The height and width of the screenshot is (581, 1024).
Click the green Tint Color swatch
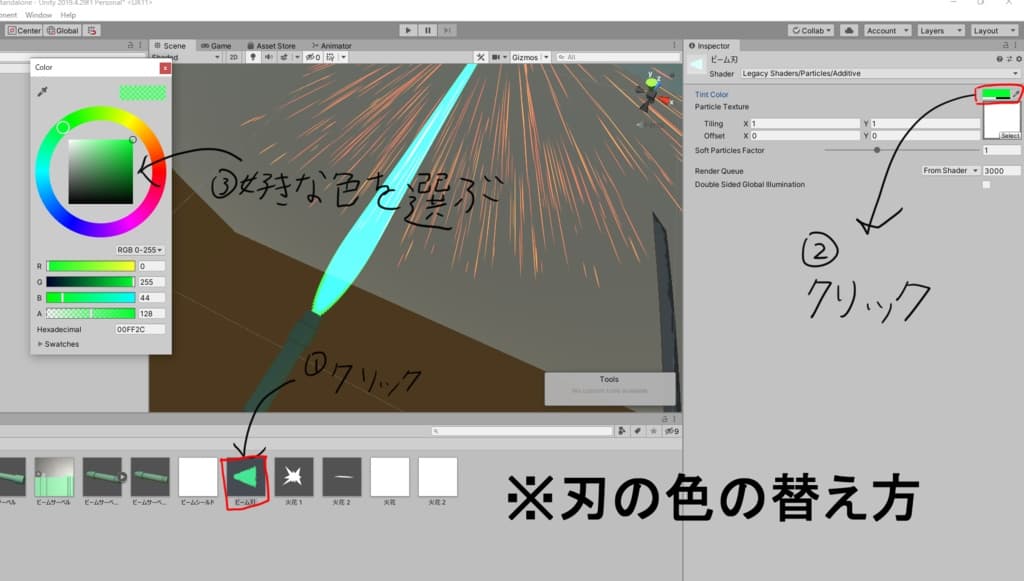[996, 92]
